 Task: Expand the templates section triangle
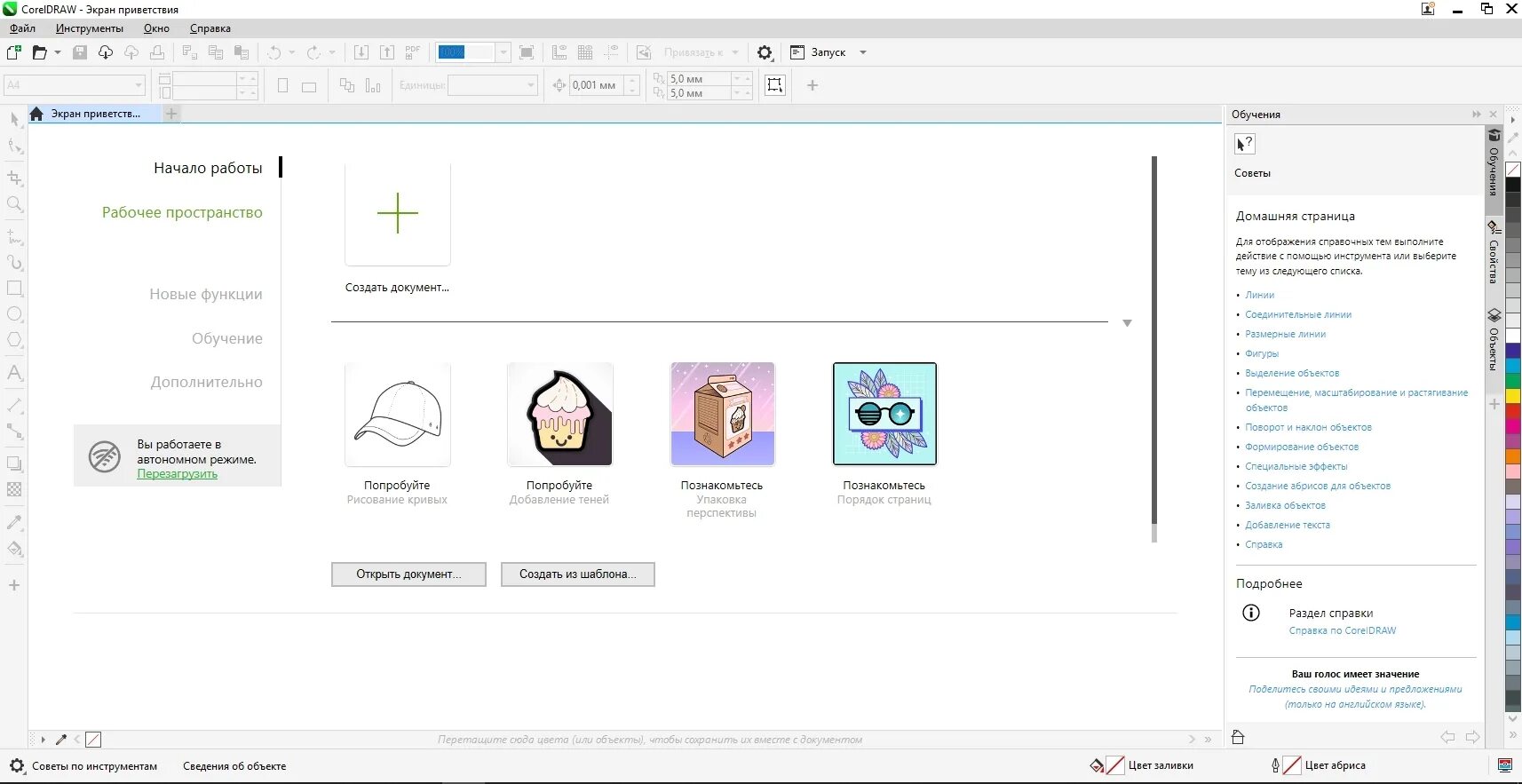(1127, 323)
